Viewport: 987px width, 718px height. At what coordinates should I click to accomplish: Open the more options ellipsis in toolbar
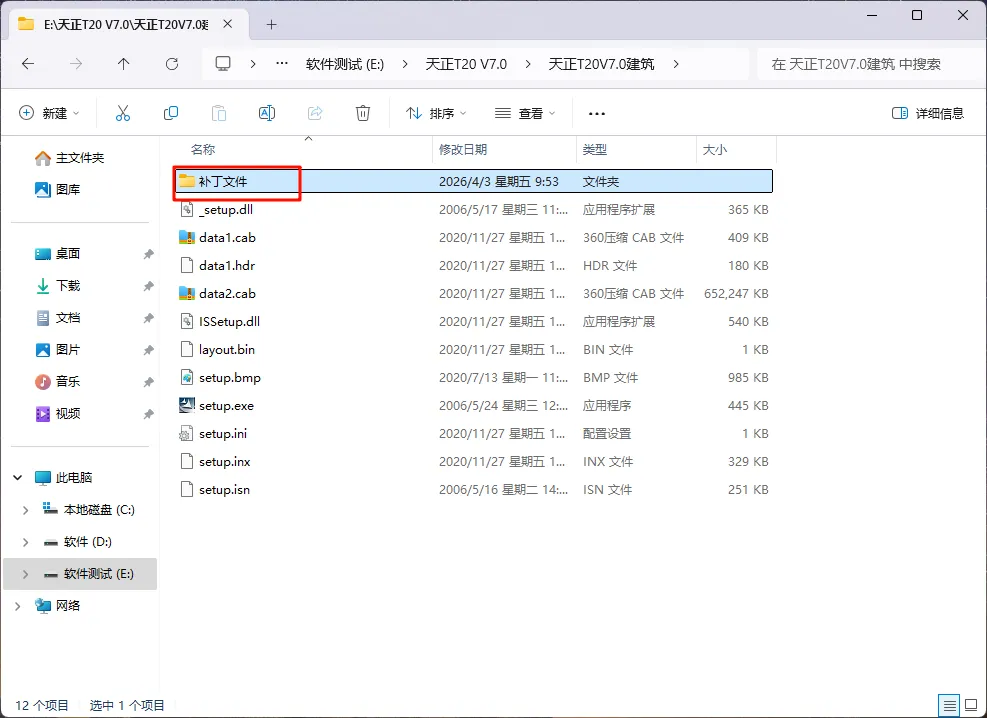pyautogui.click(x=596, y=114)
